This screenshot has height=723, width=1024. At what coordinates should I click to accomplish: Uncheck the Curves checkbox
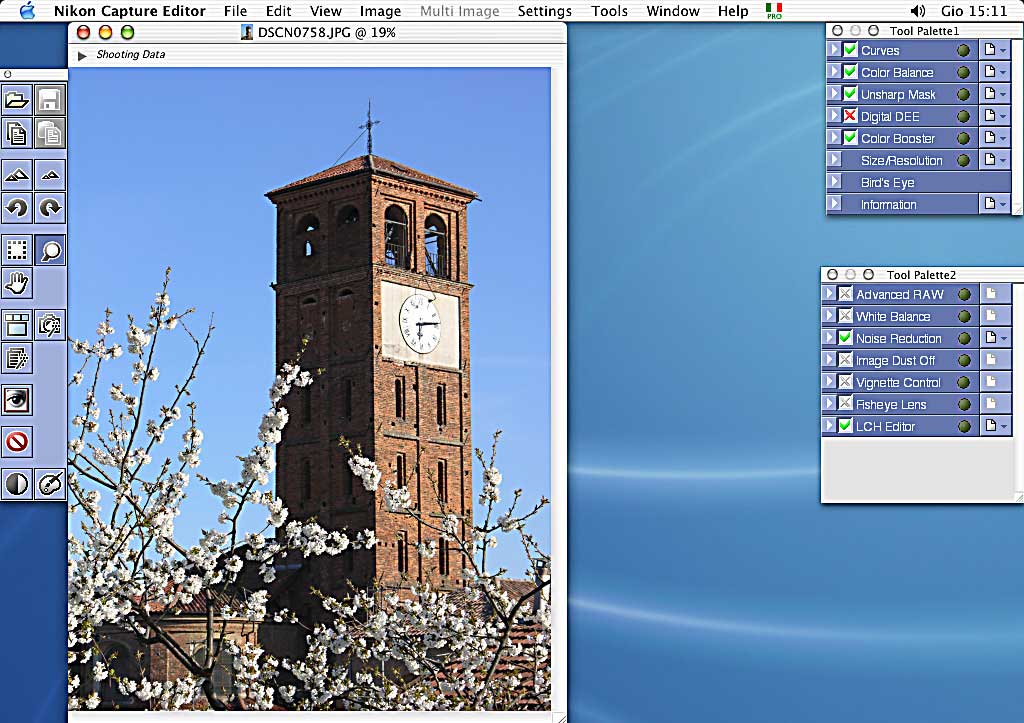(850, 50)
